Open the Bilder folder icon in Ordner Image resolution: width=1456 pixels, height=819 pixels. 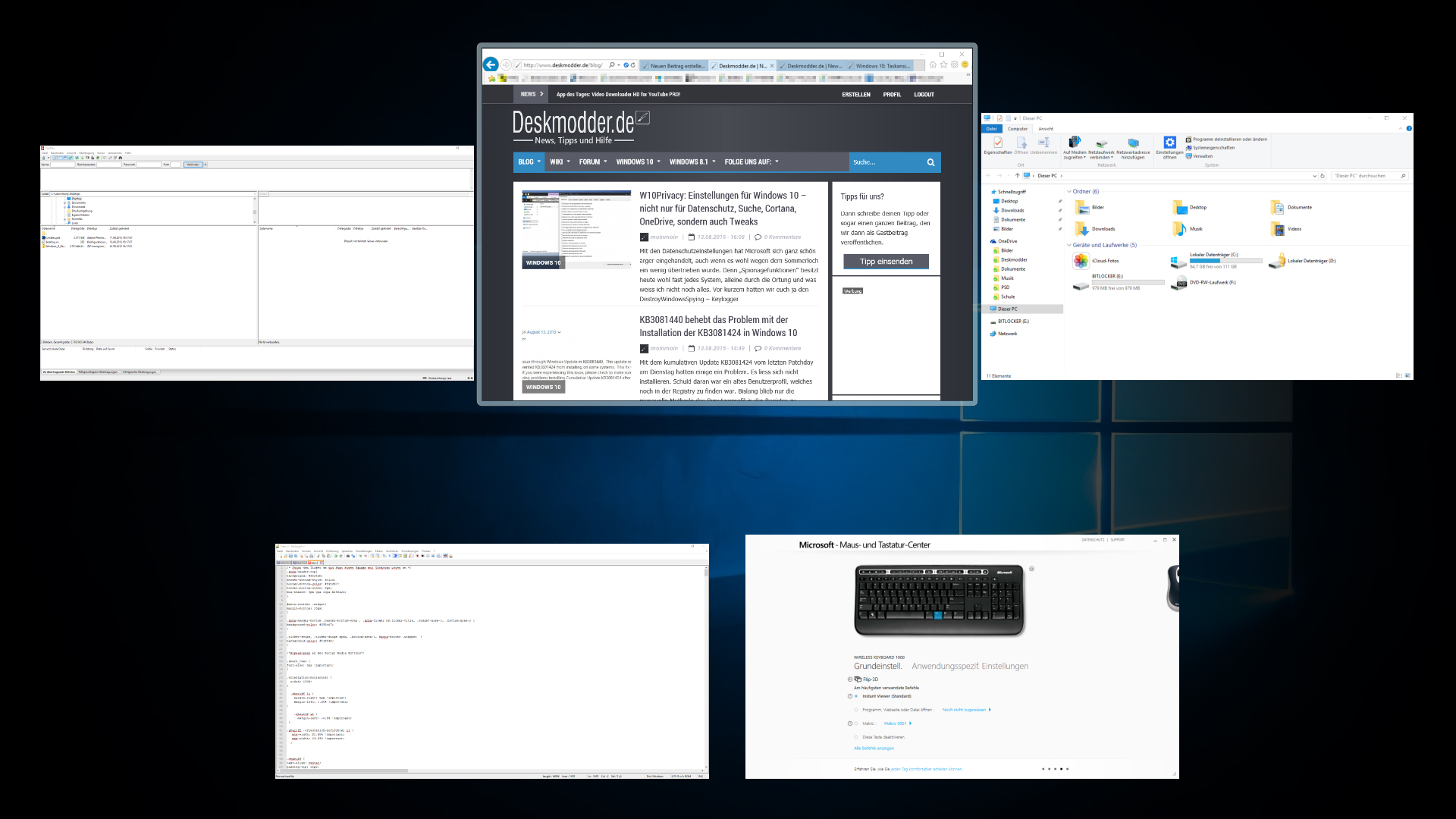[x=1082, y=208]
